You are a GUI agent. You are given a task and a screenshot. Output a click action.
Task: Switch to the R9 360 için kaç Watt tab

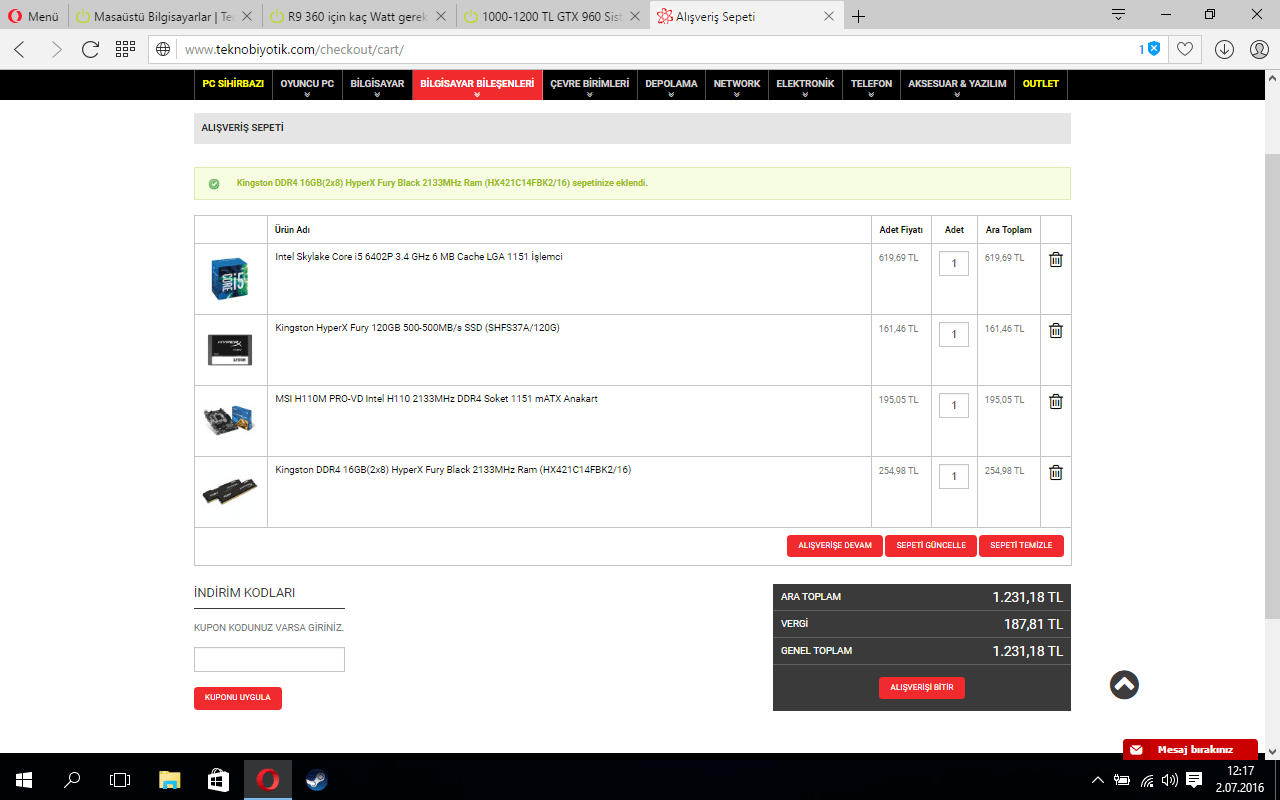pyautogui.click(x=359, y=17)
